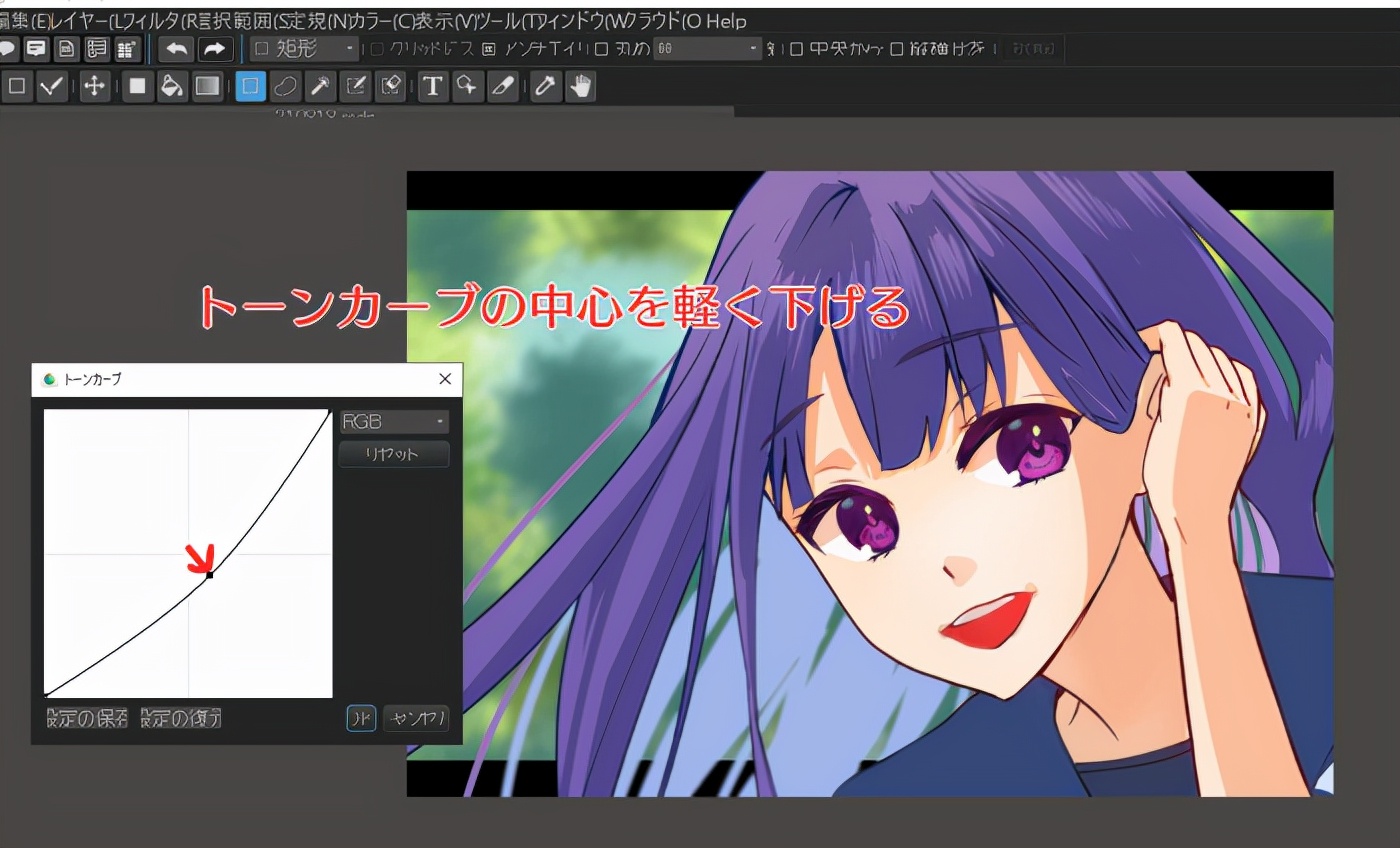Viewport: 1400px width, 848px height.
Task: Open the RGB channel dropdown
Action: pyautogui.click(x=394, y=422)
